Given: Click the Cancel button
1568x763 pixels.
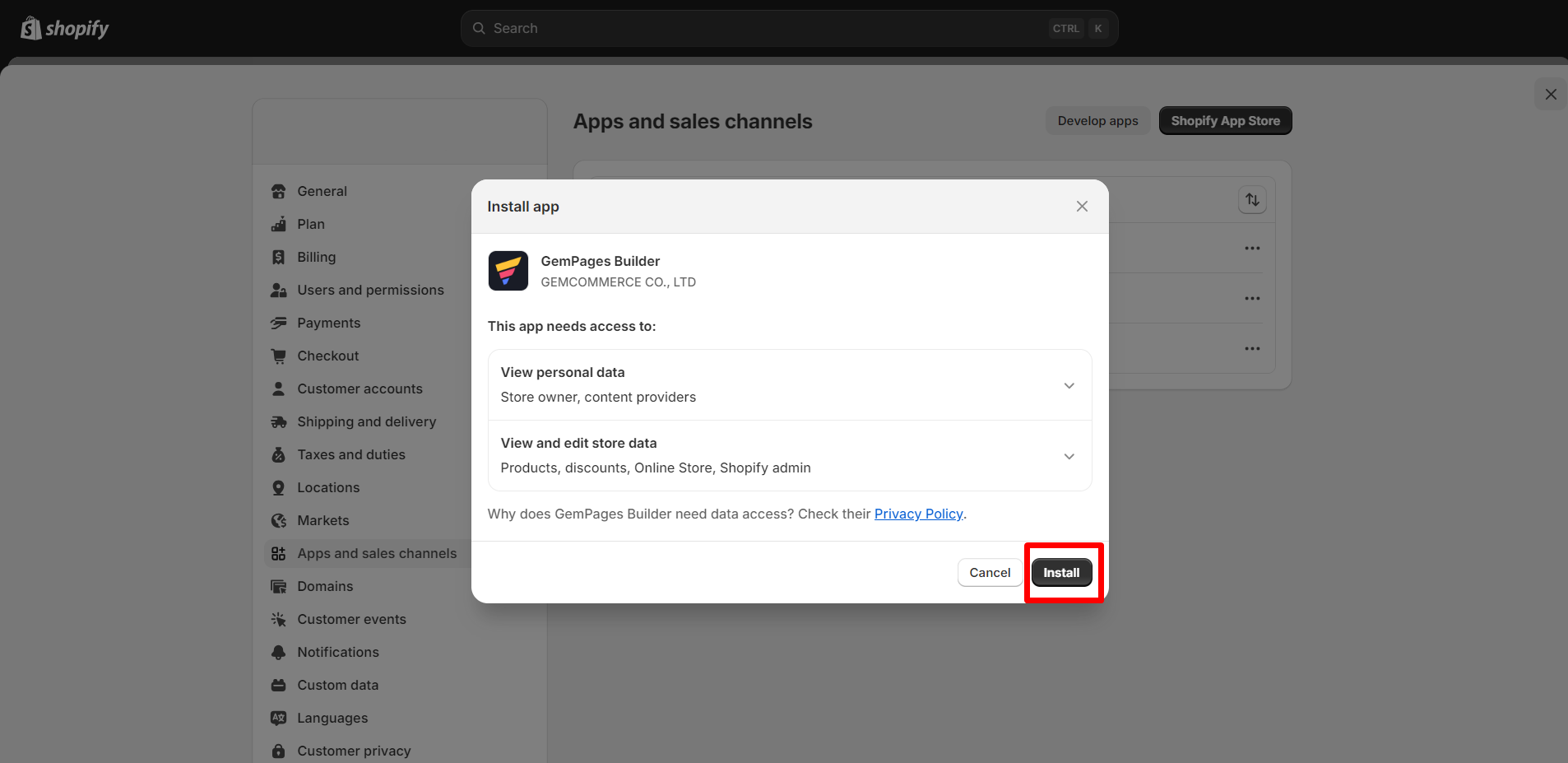Looking at the screenshot, I should (989, 572).
